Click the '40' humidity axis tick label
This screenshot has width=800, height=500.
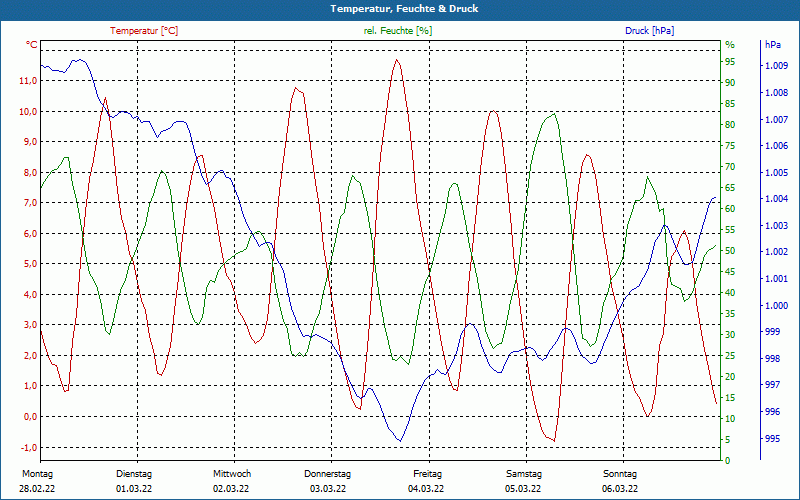pos(730,293)
